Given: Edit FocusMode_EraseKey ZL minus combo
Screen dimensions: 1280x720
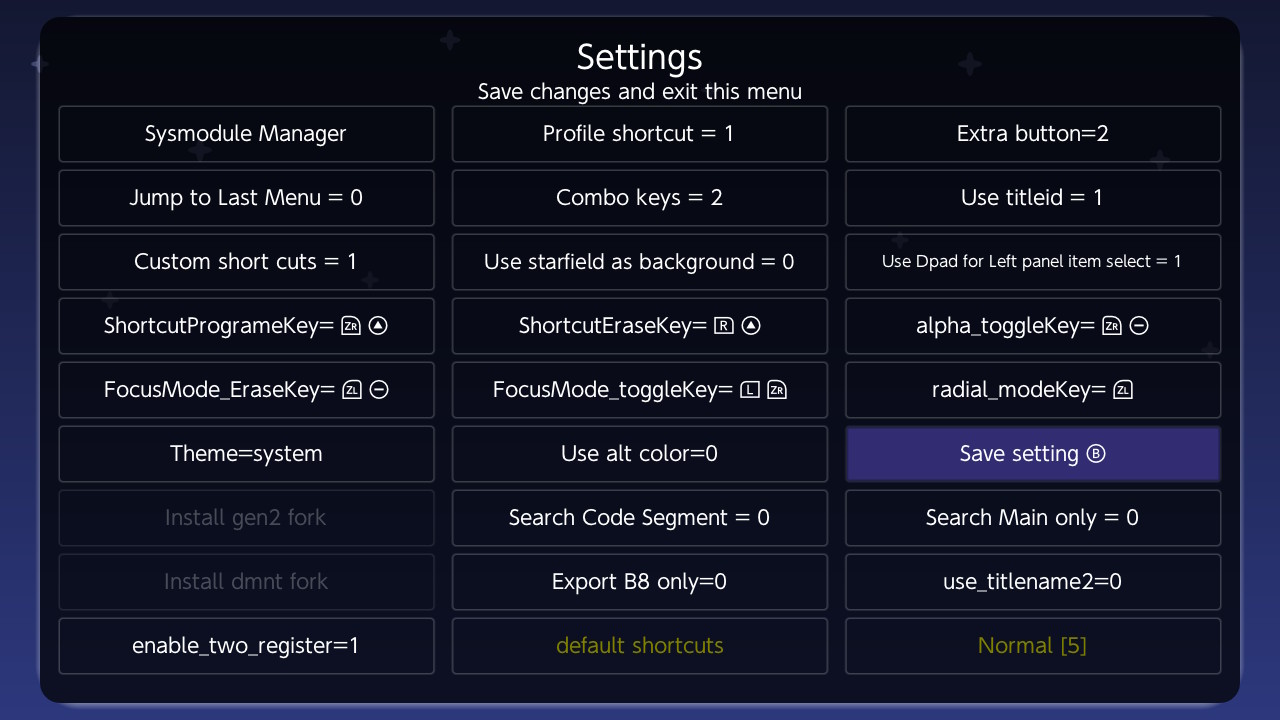Looking at the screenshot, I should 246,390.
